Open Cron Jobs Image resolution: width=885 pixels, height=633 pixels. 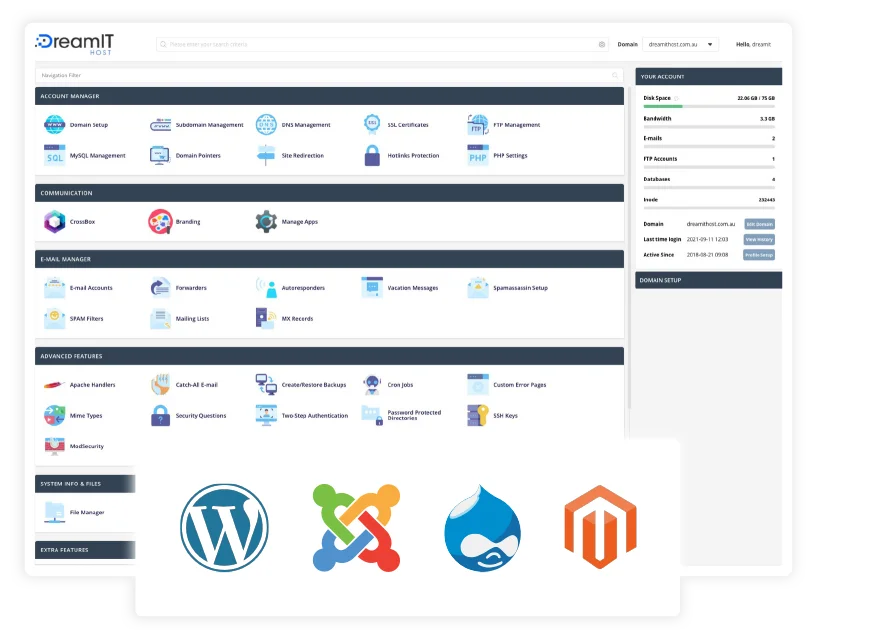click(396, 384)
